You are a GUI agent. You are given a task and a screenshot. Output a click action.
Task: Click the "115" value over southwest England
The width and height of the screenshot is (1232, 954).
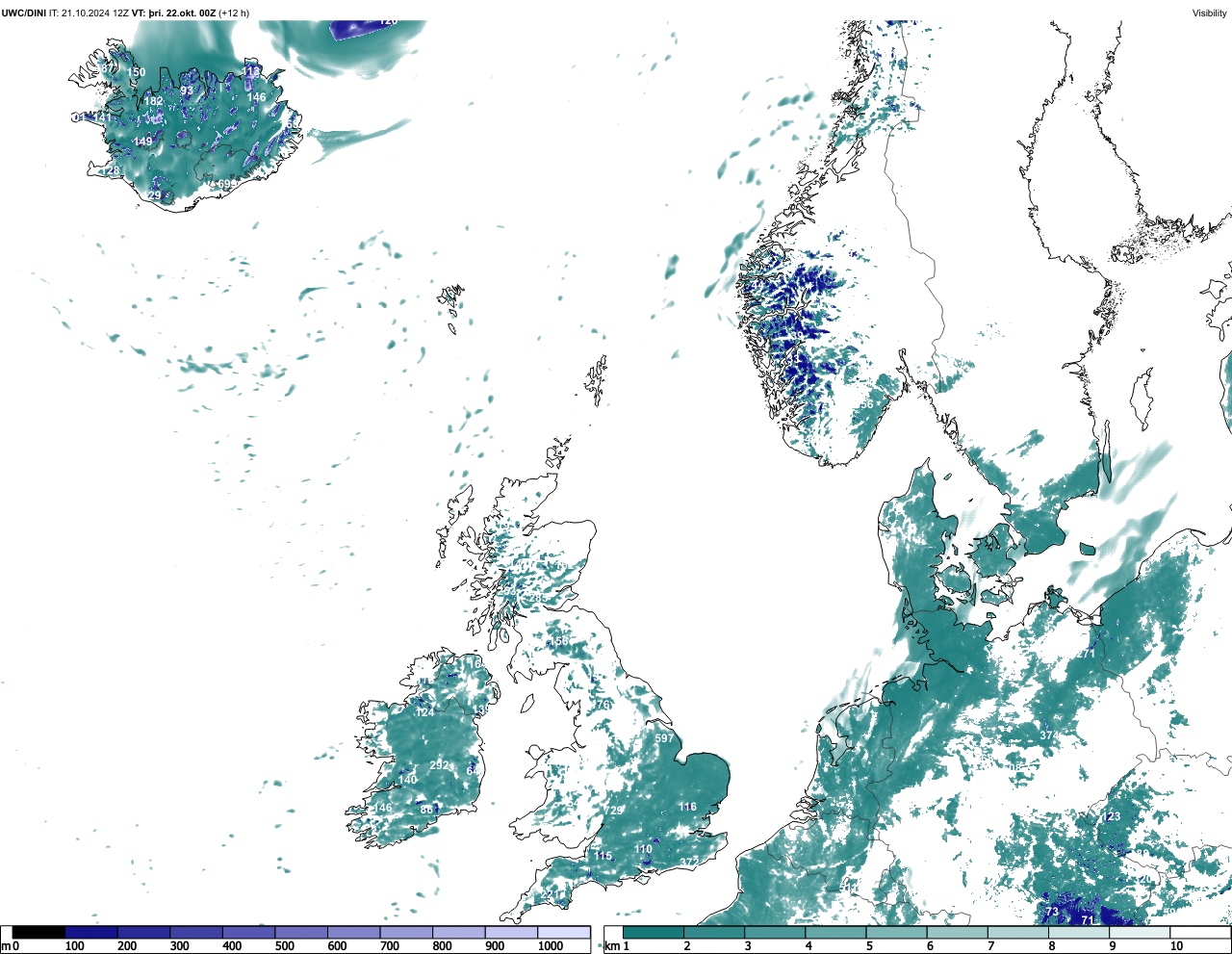coord(603,856)
